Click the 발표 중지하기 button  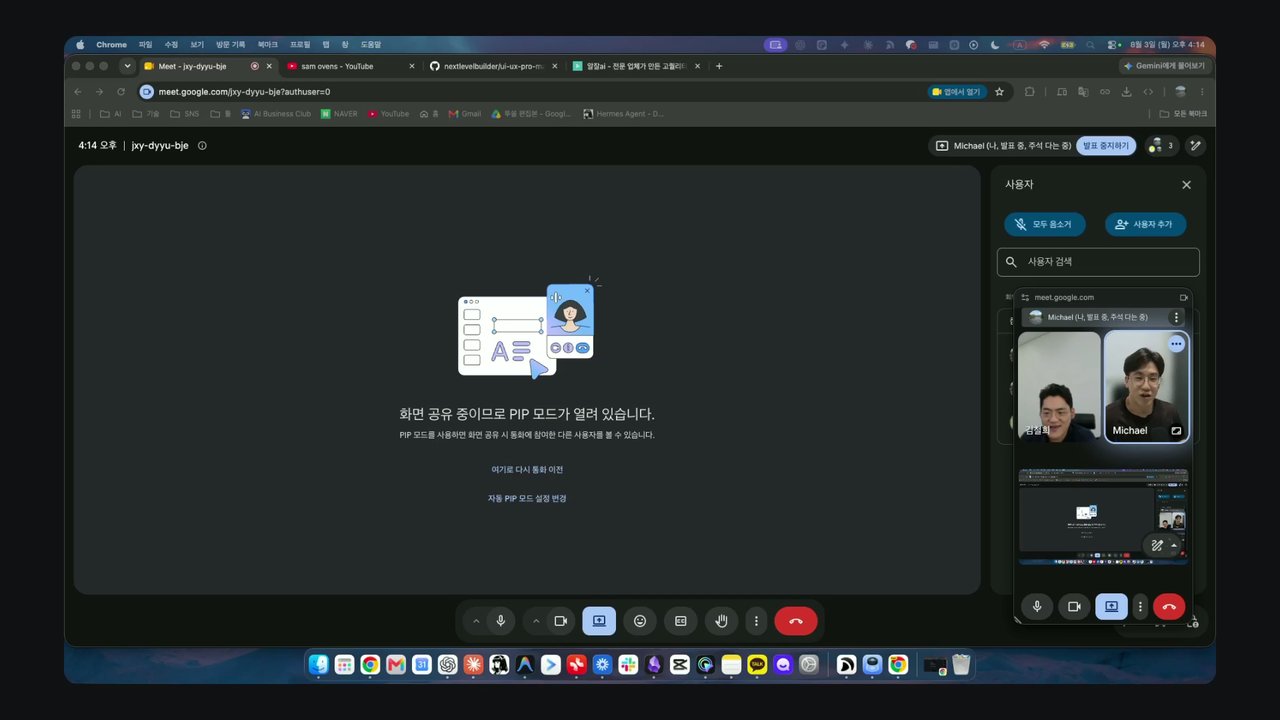(x=1105, y=146)
